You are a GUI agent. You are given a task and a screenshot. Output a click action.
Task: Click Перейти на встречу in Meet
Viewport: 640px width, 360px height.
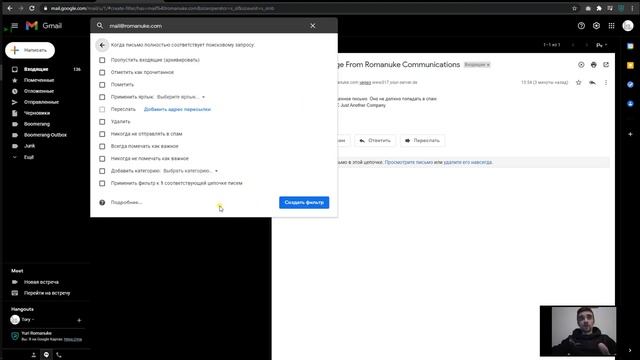click(47, 293)
